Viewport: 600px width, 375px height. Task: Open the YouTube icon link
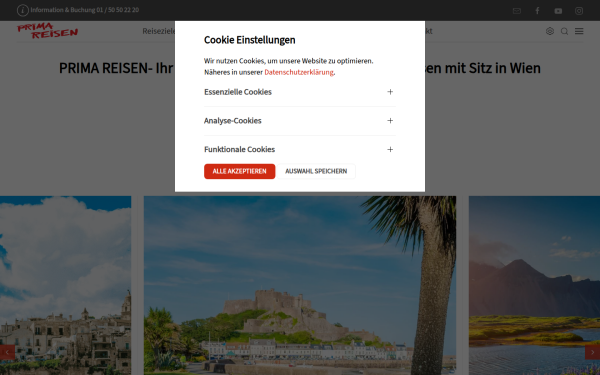coord(558,11)
